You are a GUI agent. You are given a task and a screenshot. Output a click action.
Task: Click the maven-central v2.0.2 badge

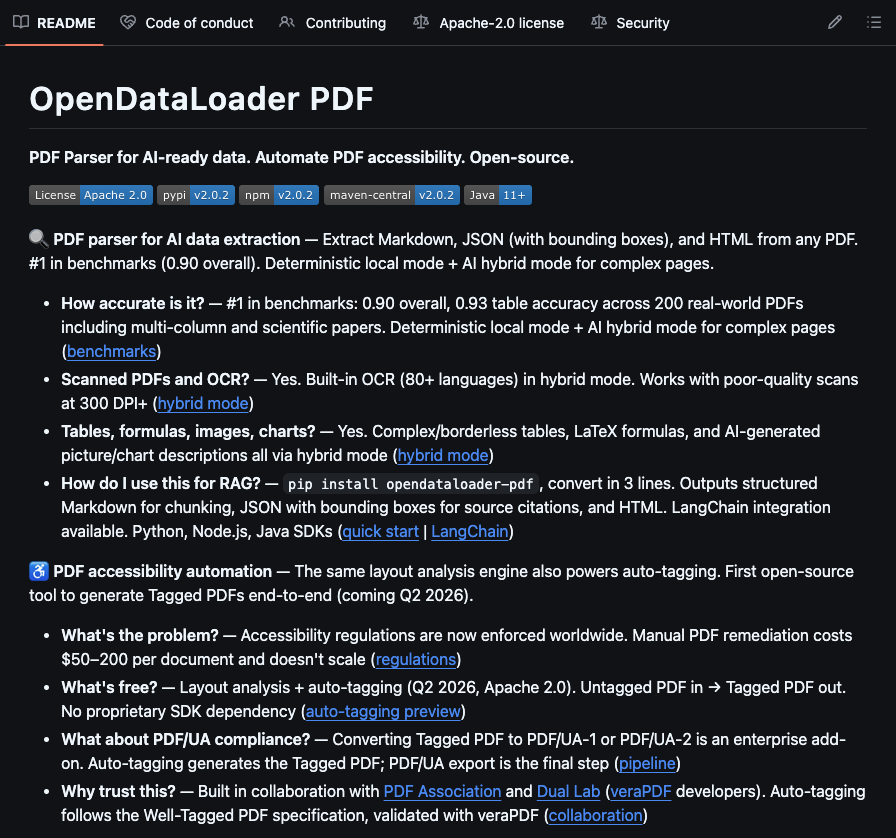point(392,195)
